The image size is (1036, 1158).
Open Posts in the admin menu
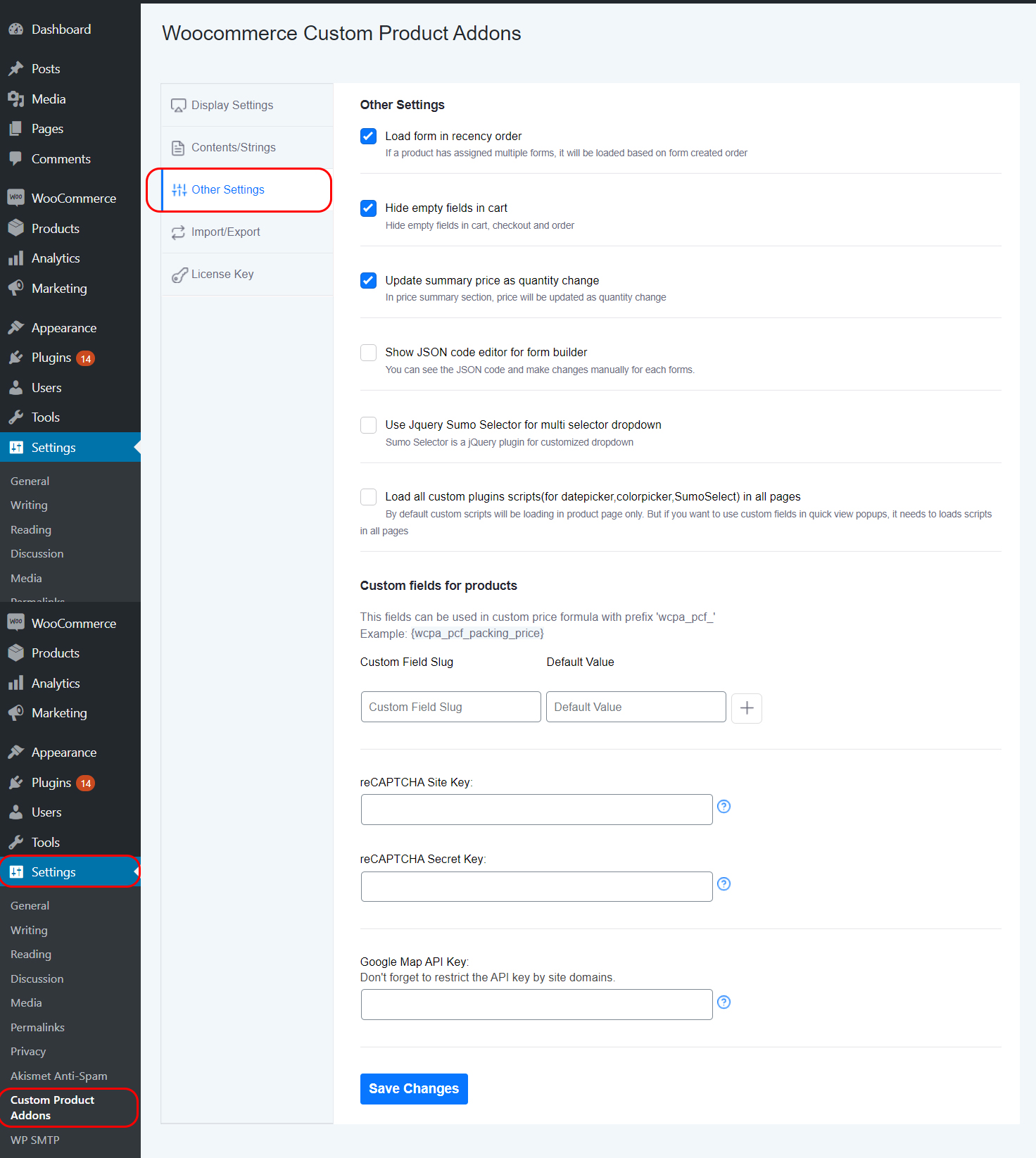(x=70, y=69)
